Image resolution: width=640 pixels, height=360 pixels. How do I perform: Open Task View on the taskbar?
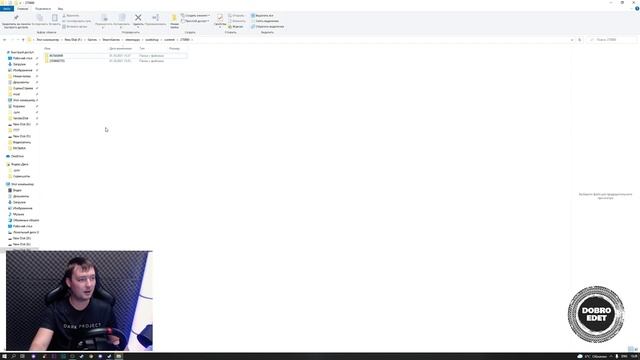click(22, 356)
